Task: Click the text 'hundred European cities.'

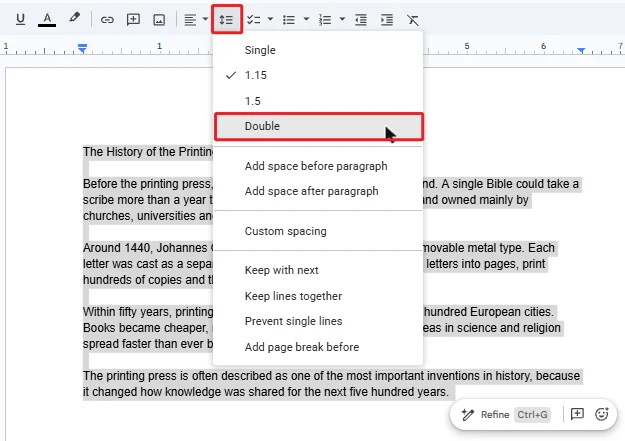Action: click(489, 312)
